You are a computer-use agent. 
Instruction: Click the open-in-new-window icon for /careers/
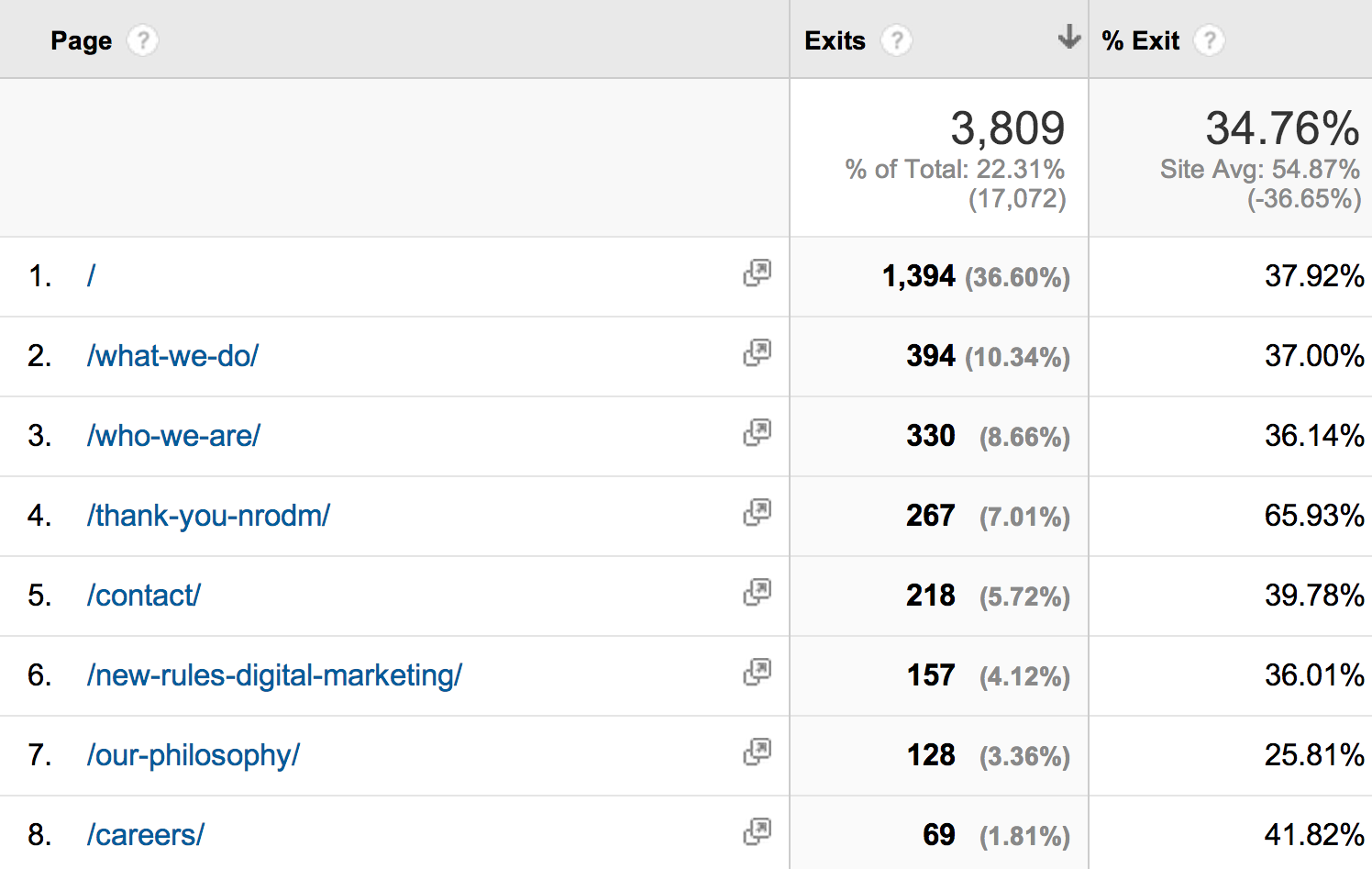click(x=758, y=831)
